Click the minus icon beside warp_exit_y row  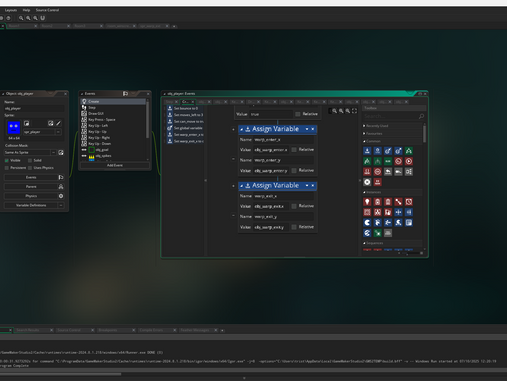[233, 216]
